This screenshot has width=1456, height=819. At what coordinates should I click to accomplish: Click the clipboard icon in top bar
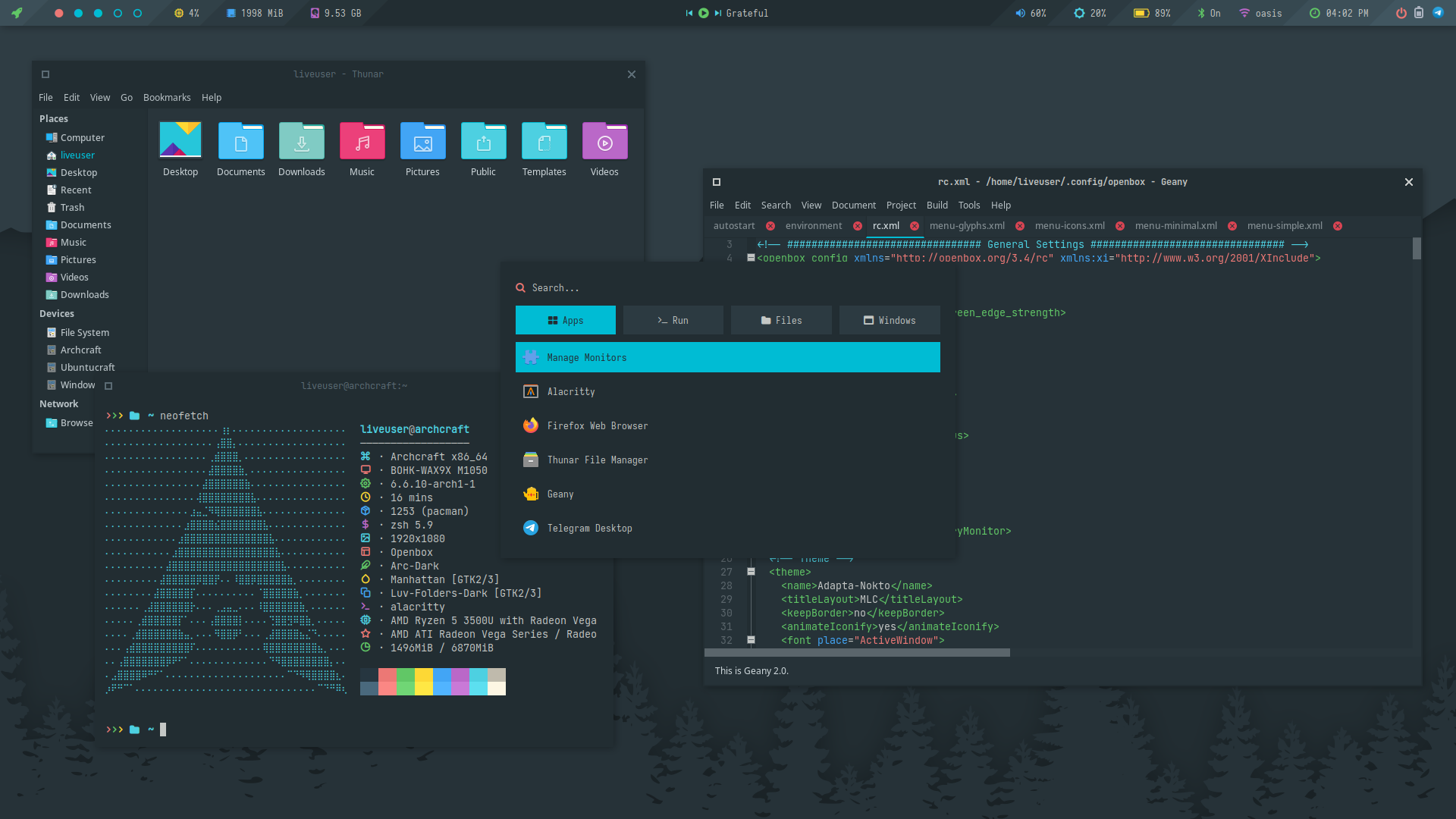1419,13
